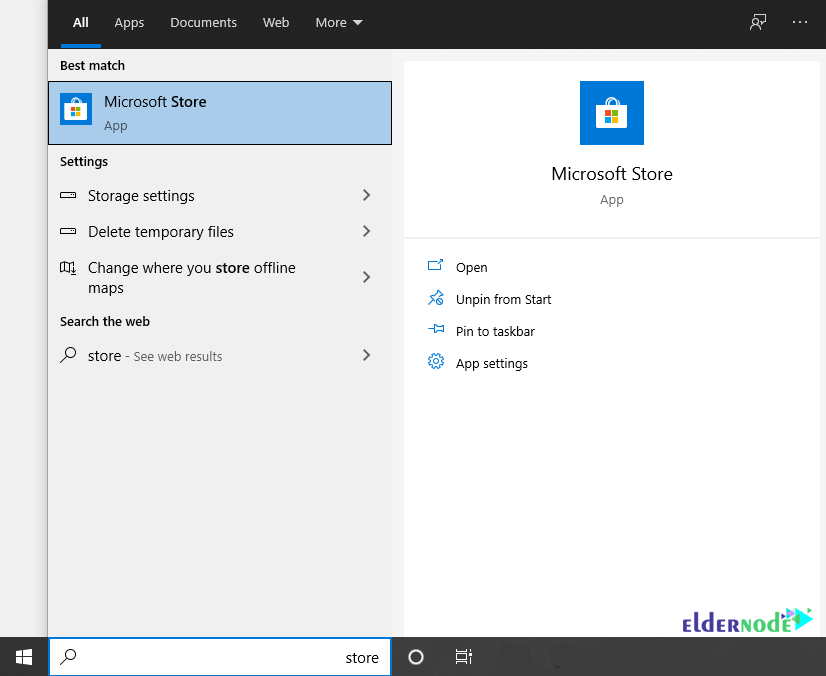The height and width of the screenshot is (676, 826).
Task: Open the three-dot options menu
Action: [x=800, y=21]
